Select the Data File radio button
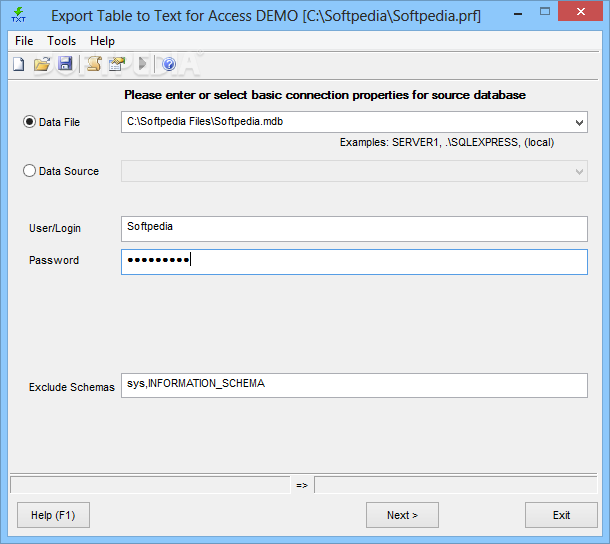This screenshot has width=610, height=544. point(29,122)
